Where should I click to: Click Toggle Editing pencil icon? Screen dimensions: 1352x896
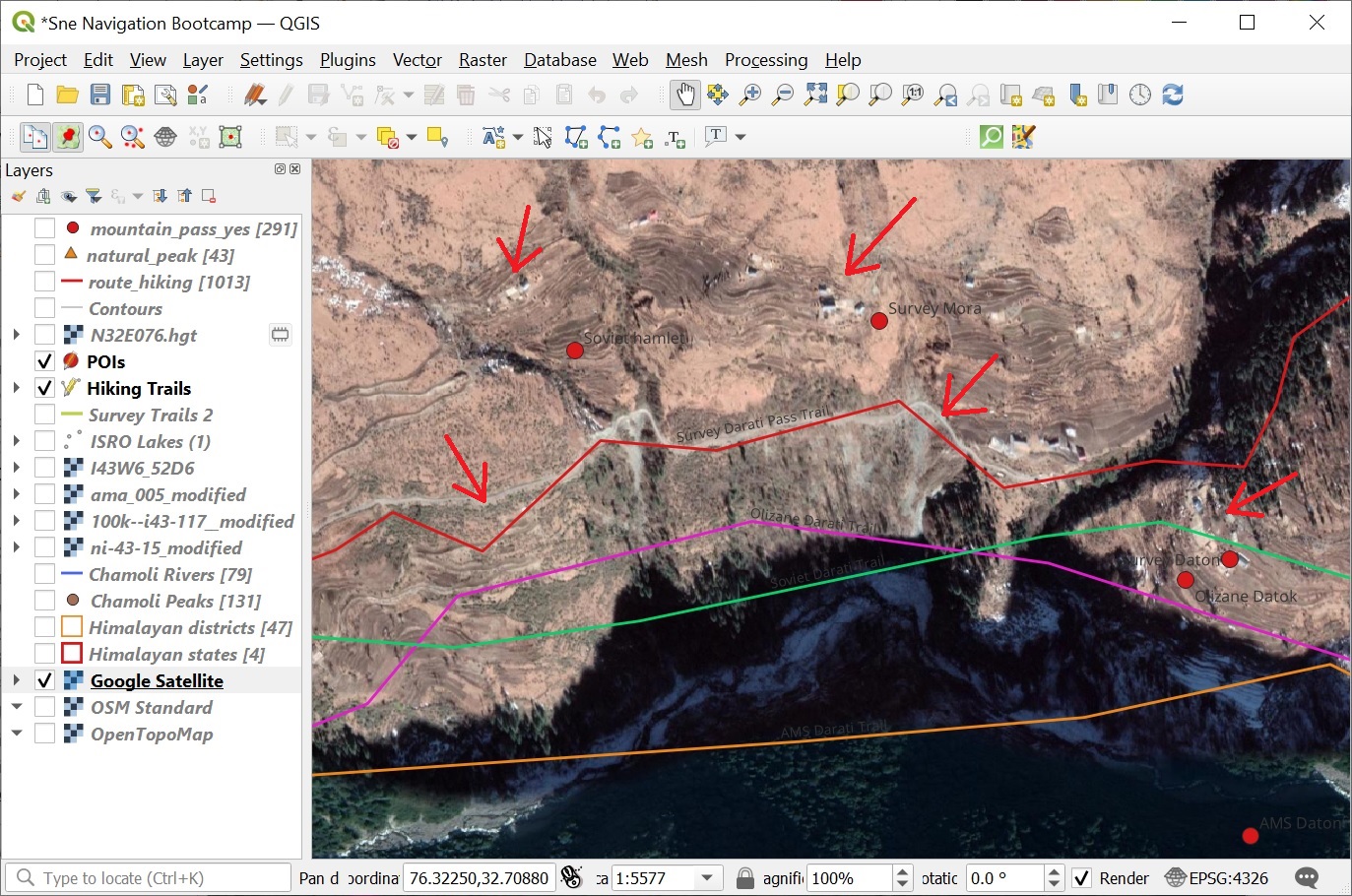286,95
